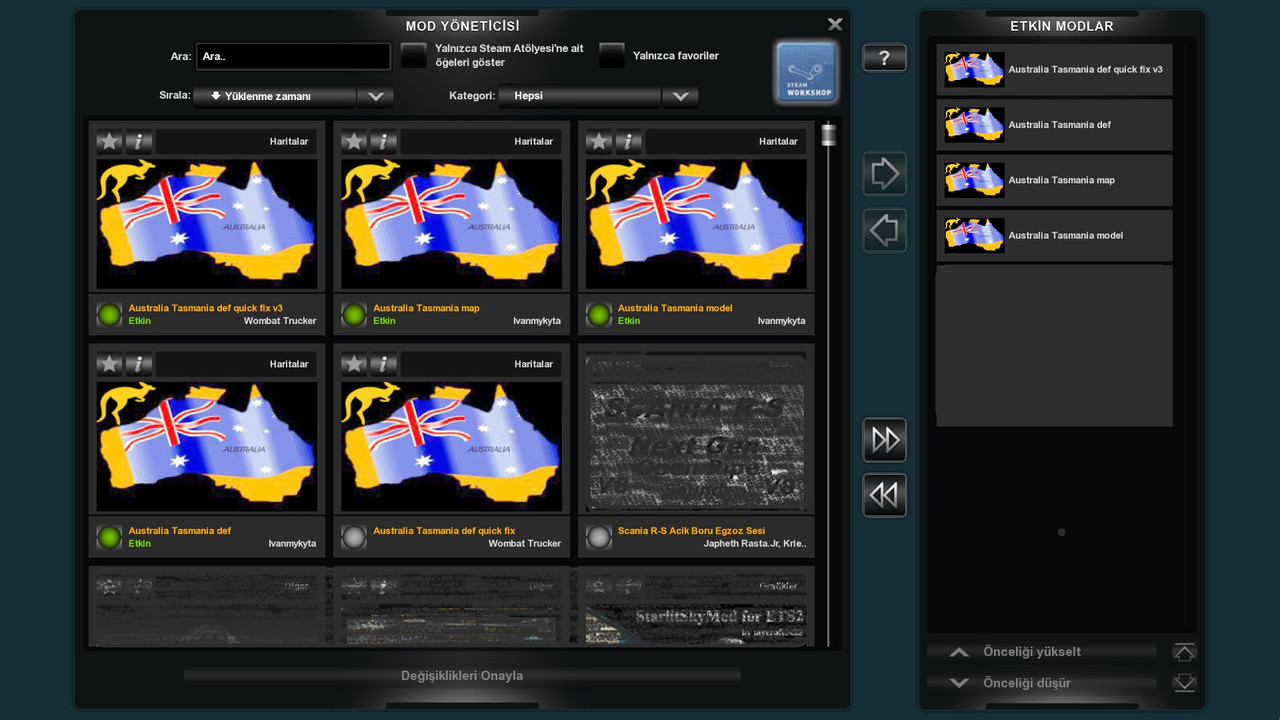Toggle active light of Australia Tasmania model
Viewport: 1280px width, 720px height.
(x=599, y=315)
